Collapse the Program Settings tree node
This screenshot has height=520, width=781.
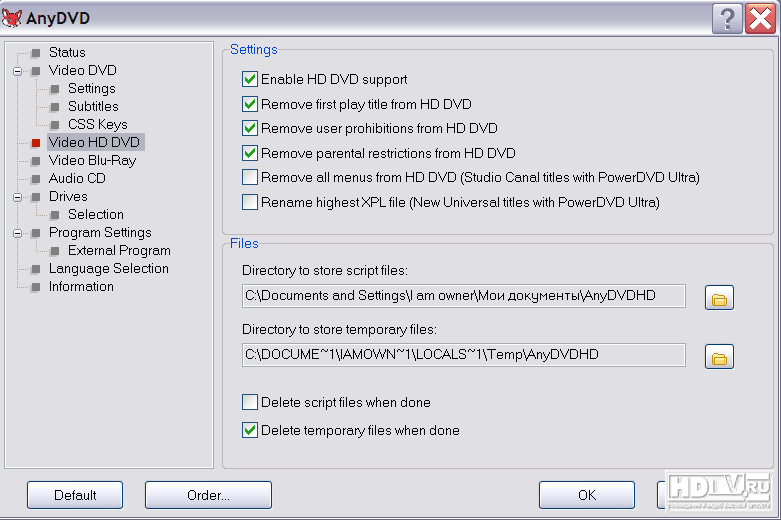point(17,233)
